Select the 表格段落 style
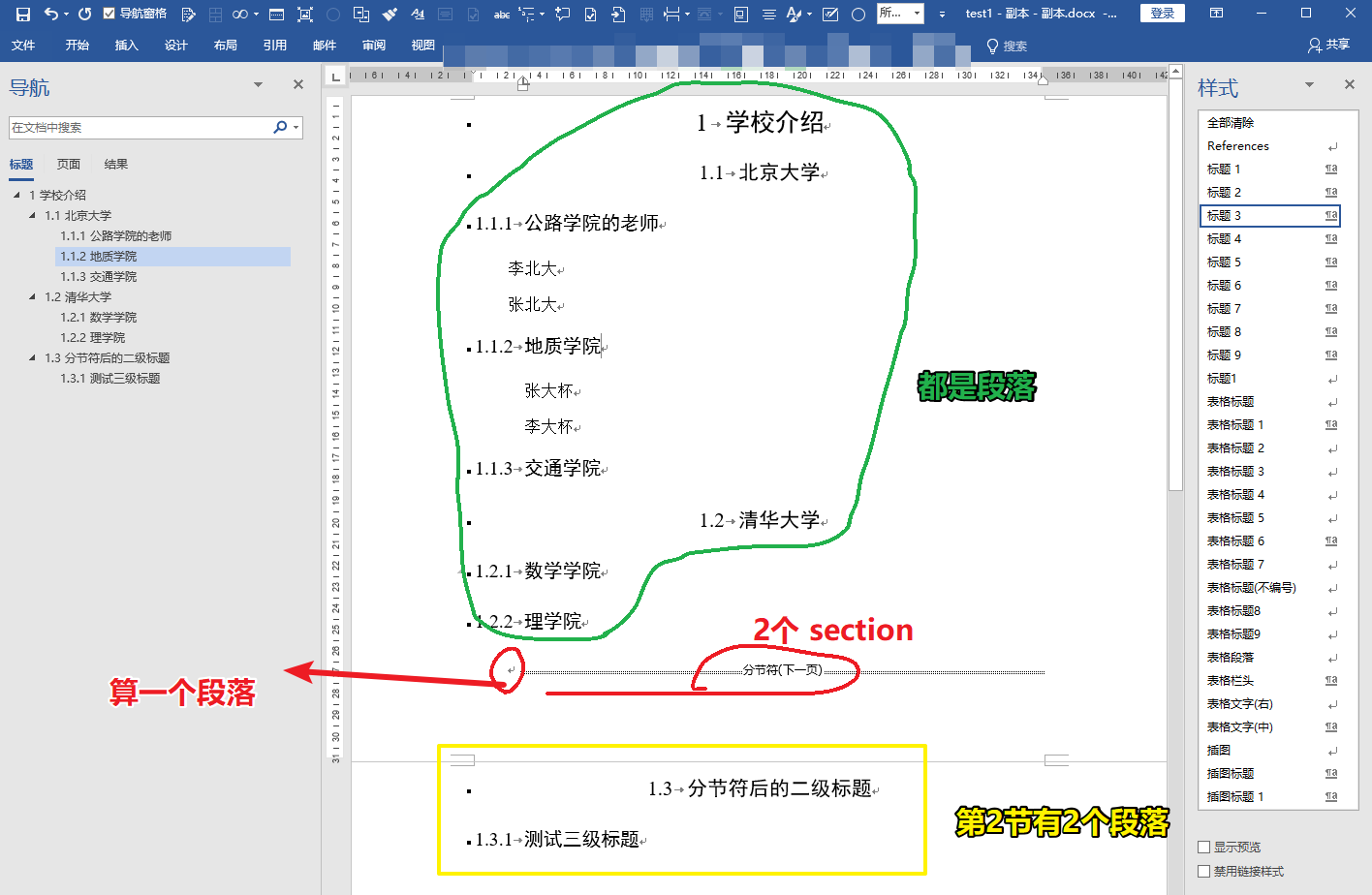1372x895 pixels. (1271, 658)
